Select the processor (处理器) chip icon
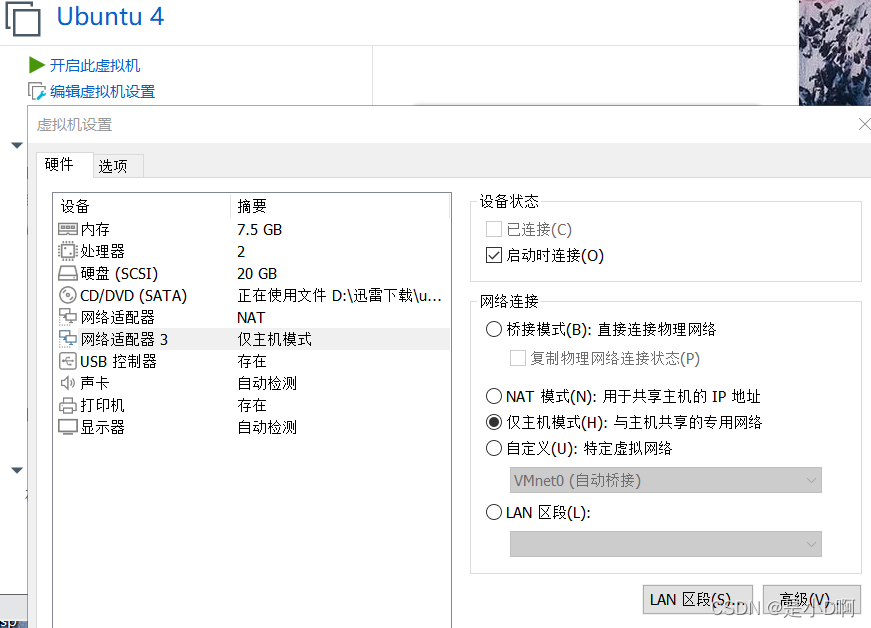Screen dimensions: 871x628 [x=68, y=251]
